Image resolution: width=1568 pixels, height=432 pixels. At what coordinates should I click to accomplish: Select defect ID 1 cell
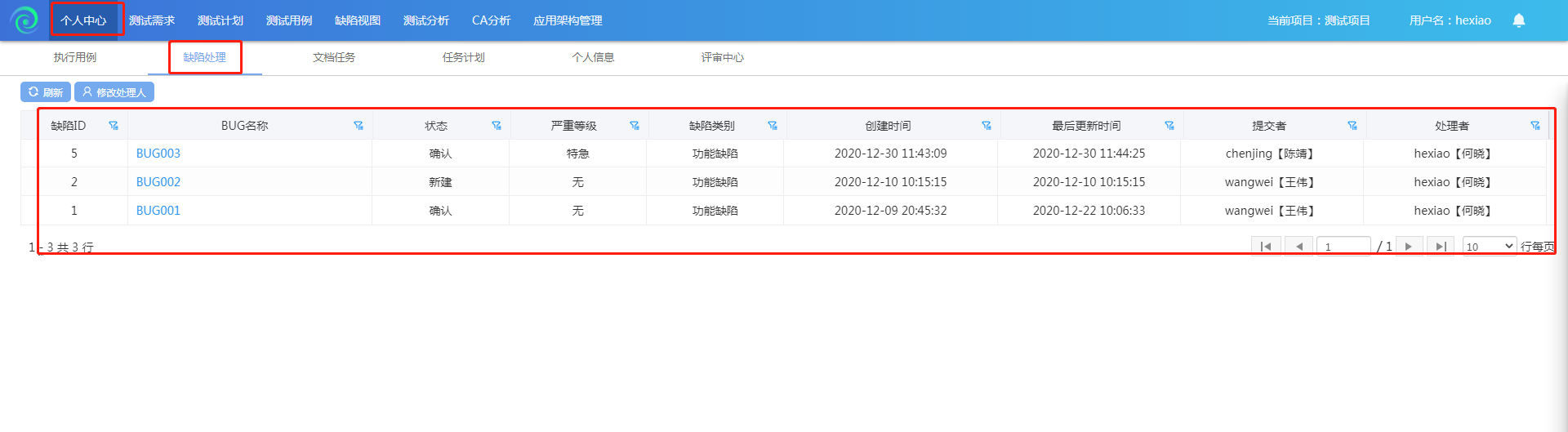pos(74,211)
